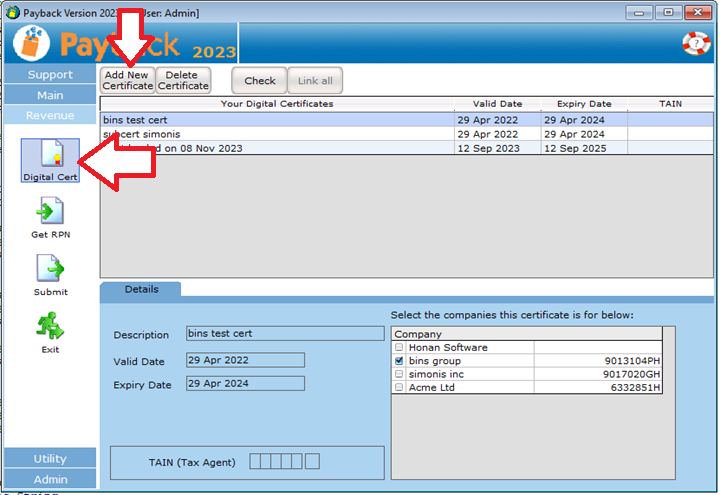
Task: Click the first TAIN digit box
Action: (x=256, y=461)
